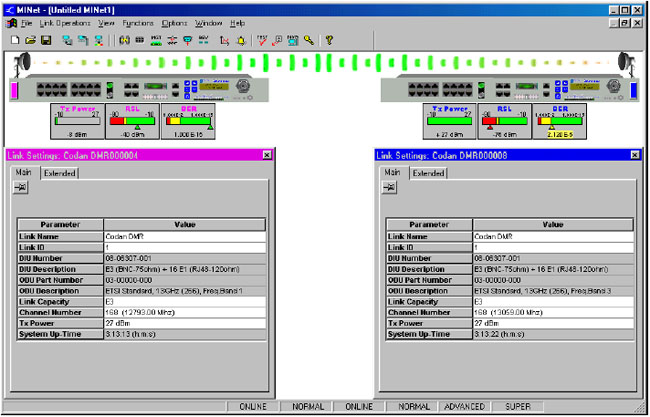Click the yellow key security toolbar icon
Image resolution: width=650 pixels, height=417 pixels.
(308, 40)
